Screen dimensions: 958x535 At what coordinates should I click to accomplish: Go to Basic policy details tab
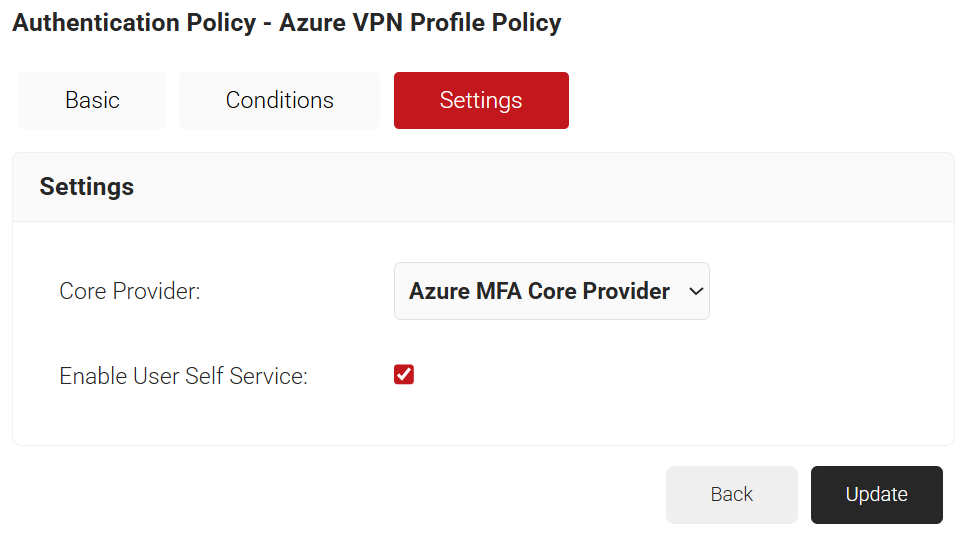click(92, 100)
